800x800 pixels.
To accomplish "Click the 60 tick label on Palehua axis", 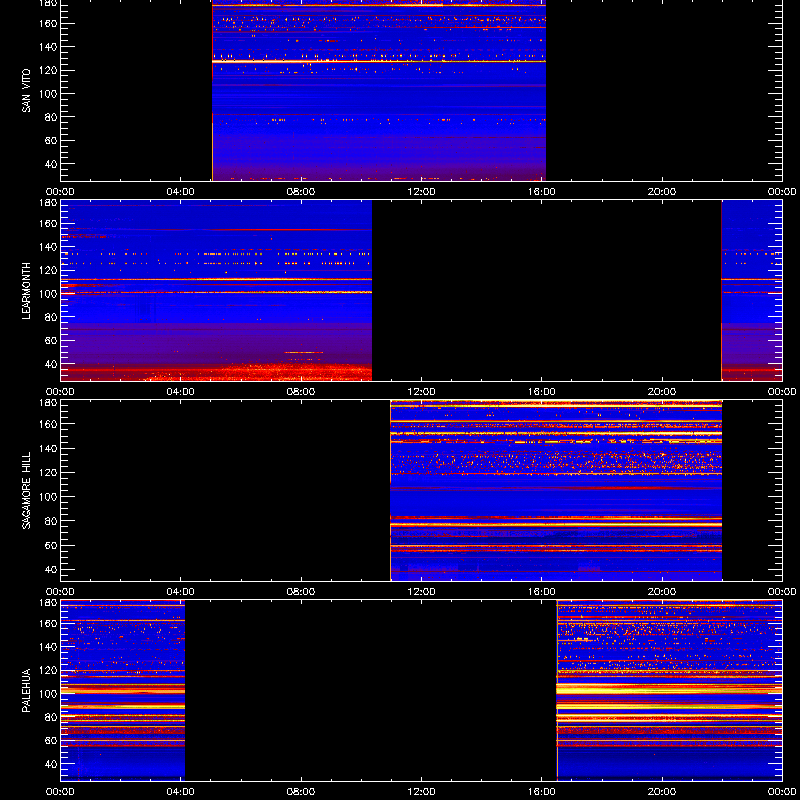I will [51, 740].
